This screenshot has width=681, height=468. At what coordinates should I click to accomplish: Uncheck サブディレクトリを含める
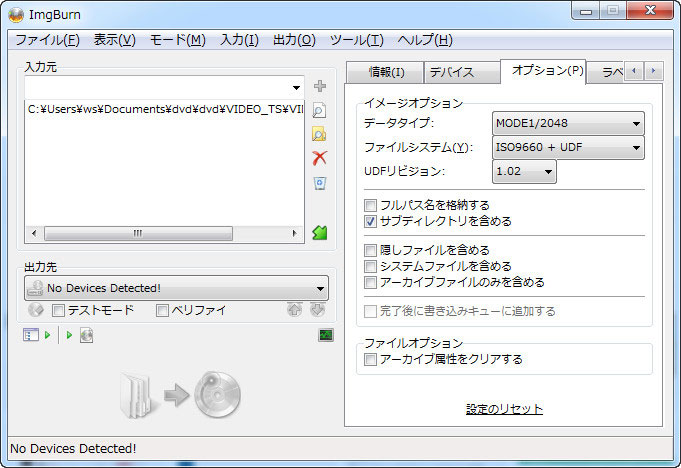pos(370,221)
